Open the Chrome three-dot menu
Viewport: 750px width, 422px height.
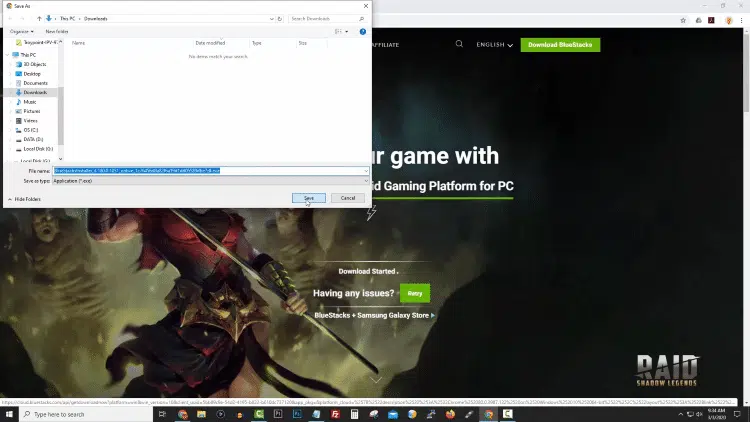[x=741, y=20]
